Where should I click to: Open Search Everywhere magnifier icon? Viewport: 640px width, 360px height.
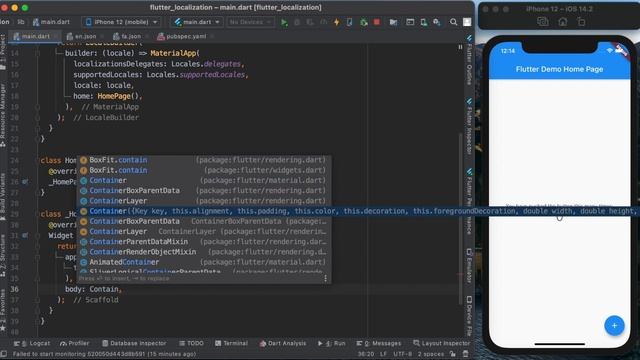tap(453, 22)
